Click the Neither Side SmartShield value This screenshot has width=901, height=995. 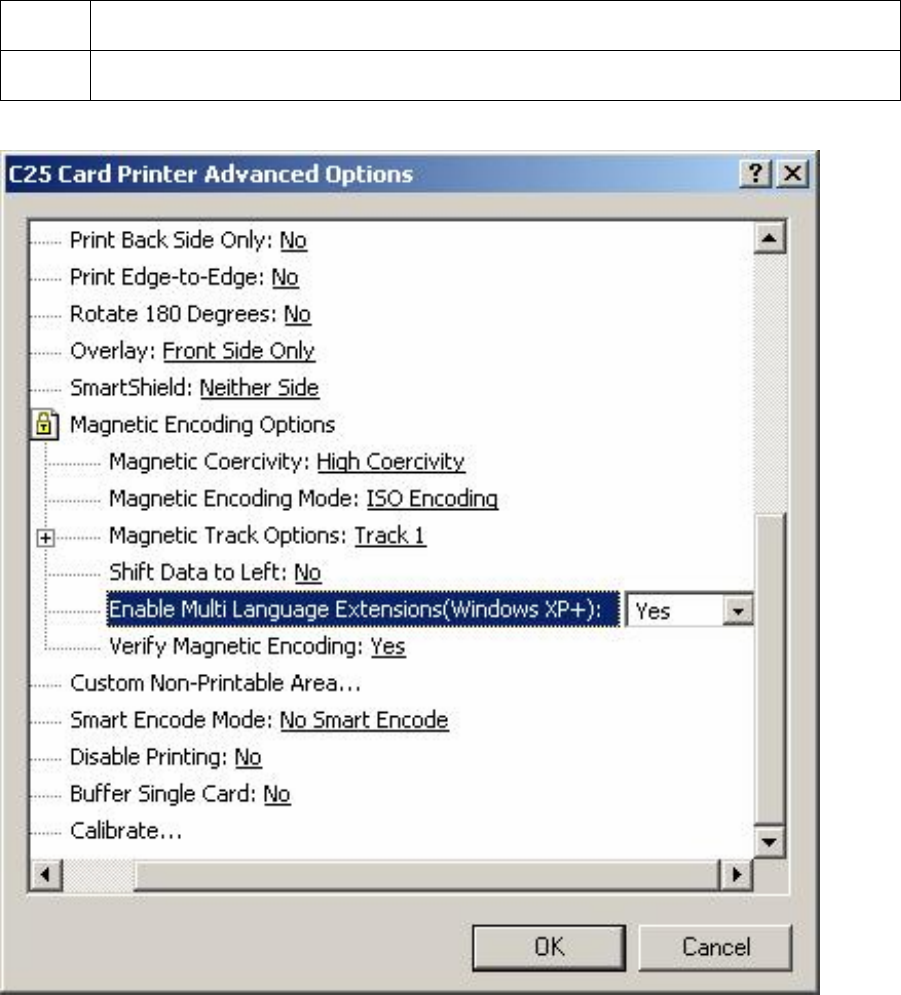259,388
